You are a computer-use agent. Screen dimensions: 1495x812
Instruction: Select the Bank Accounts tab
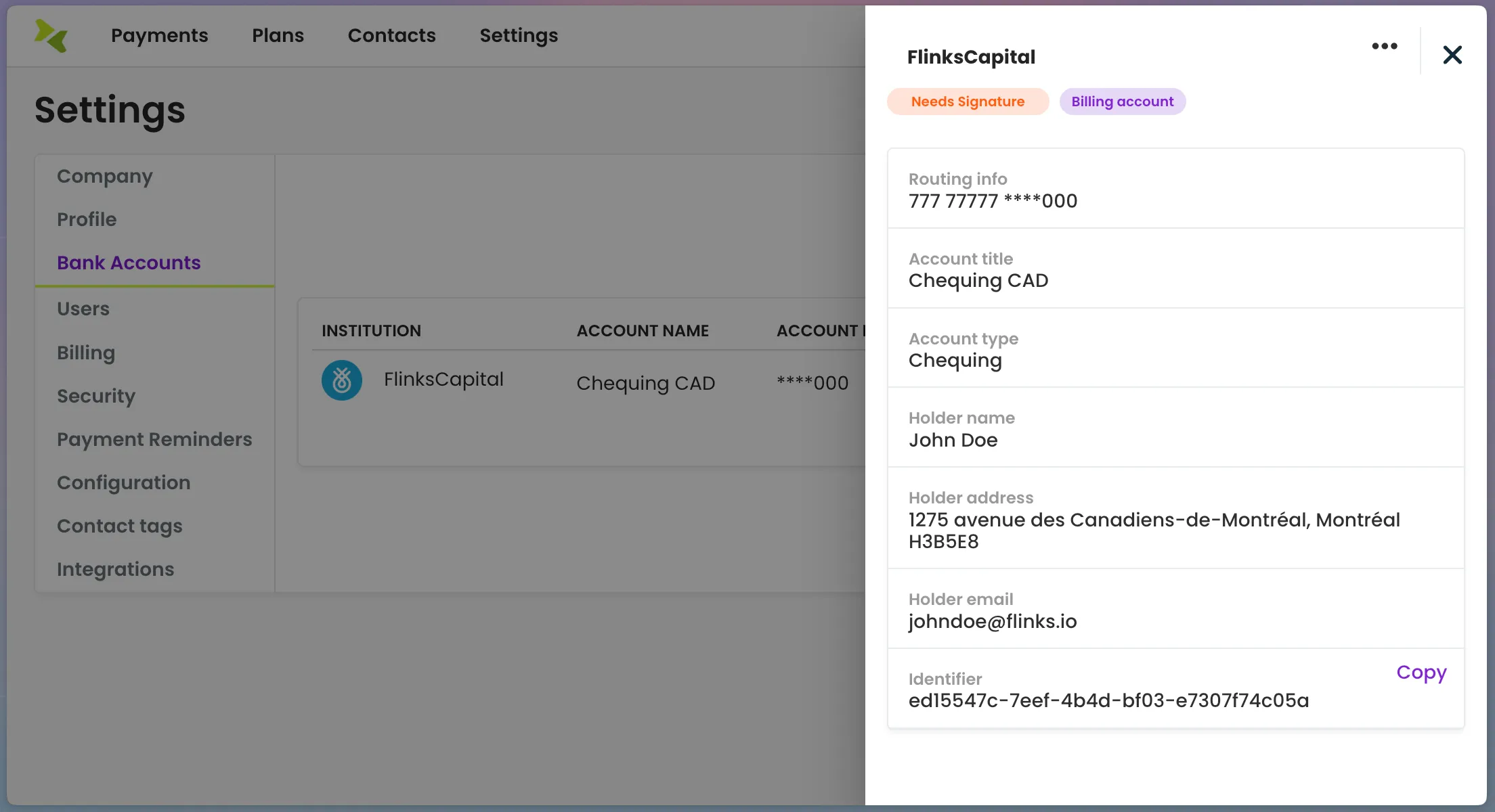[129, 263]
